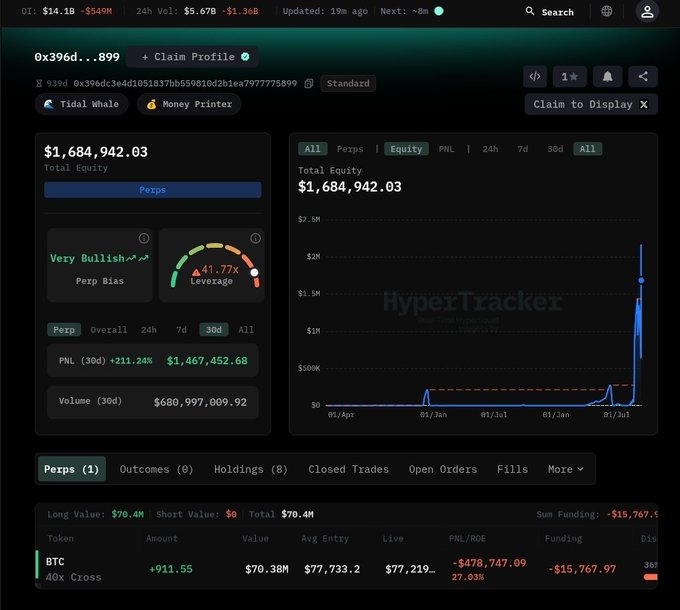Open the Perps (1) tab
This screenshot has height=610, width=680.
click(x=72, y=469)
